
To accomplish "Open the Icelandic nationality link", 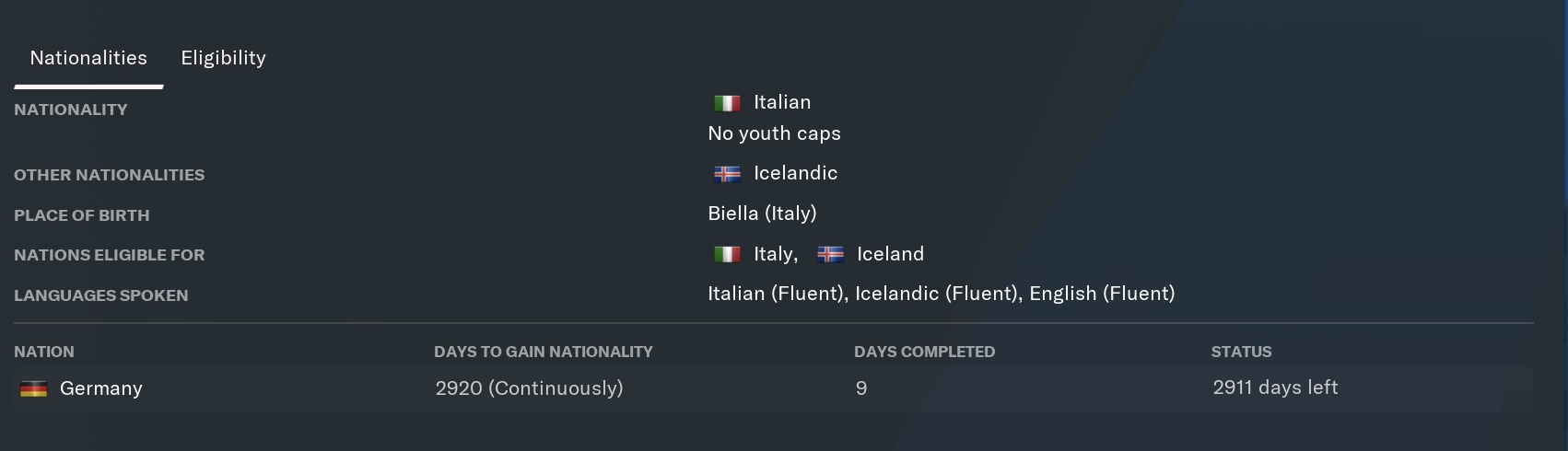I will (795, 173).
